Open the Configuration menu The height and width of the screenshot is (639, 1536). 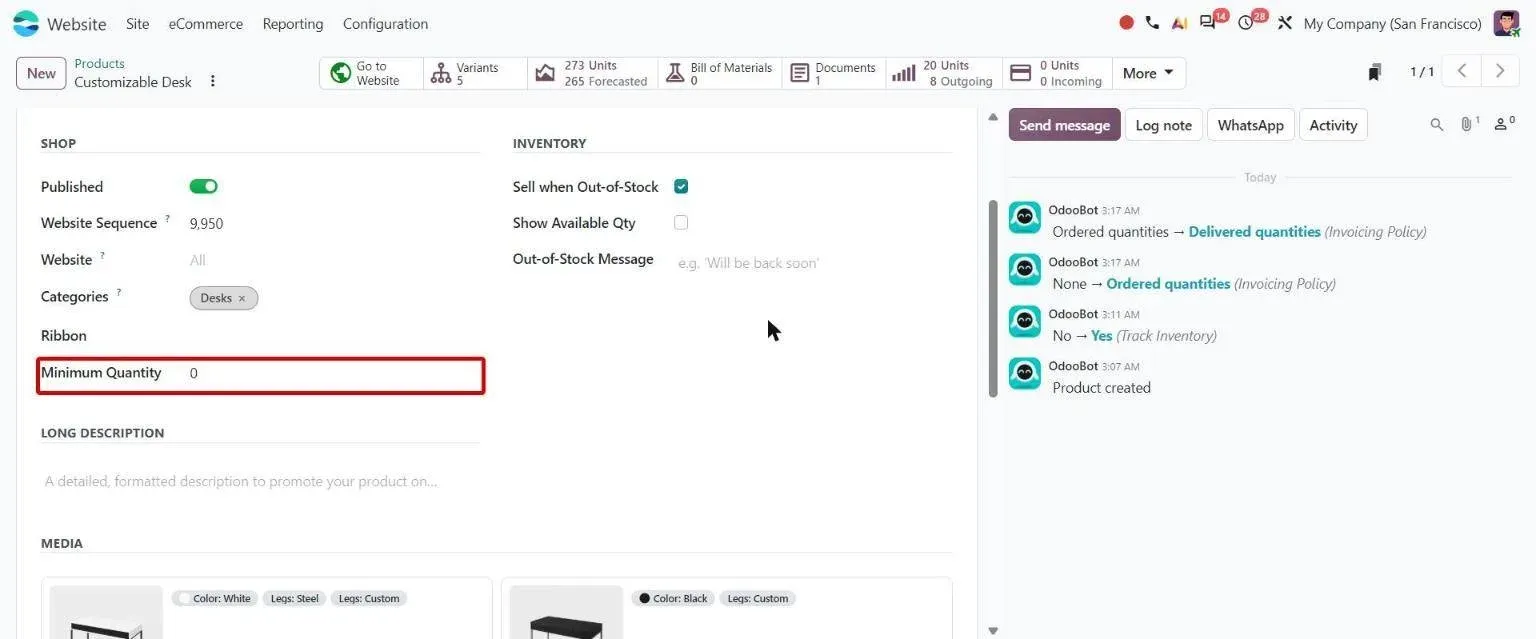(385, 23)
